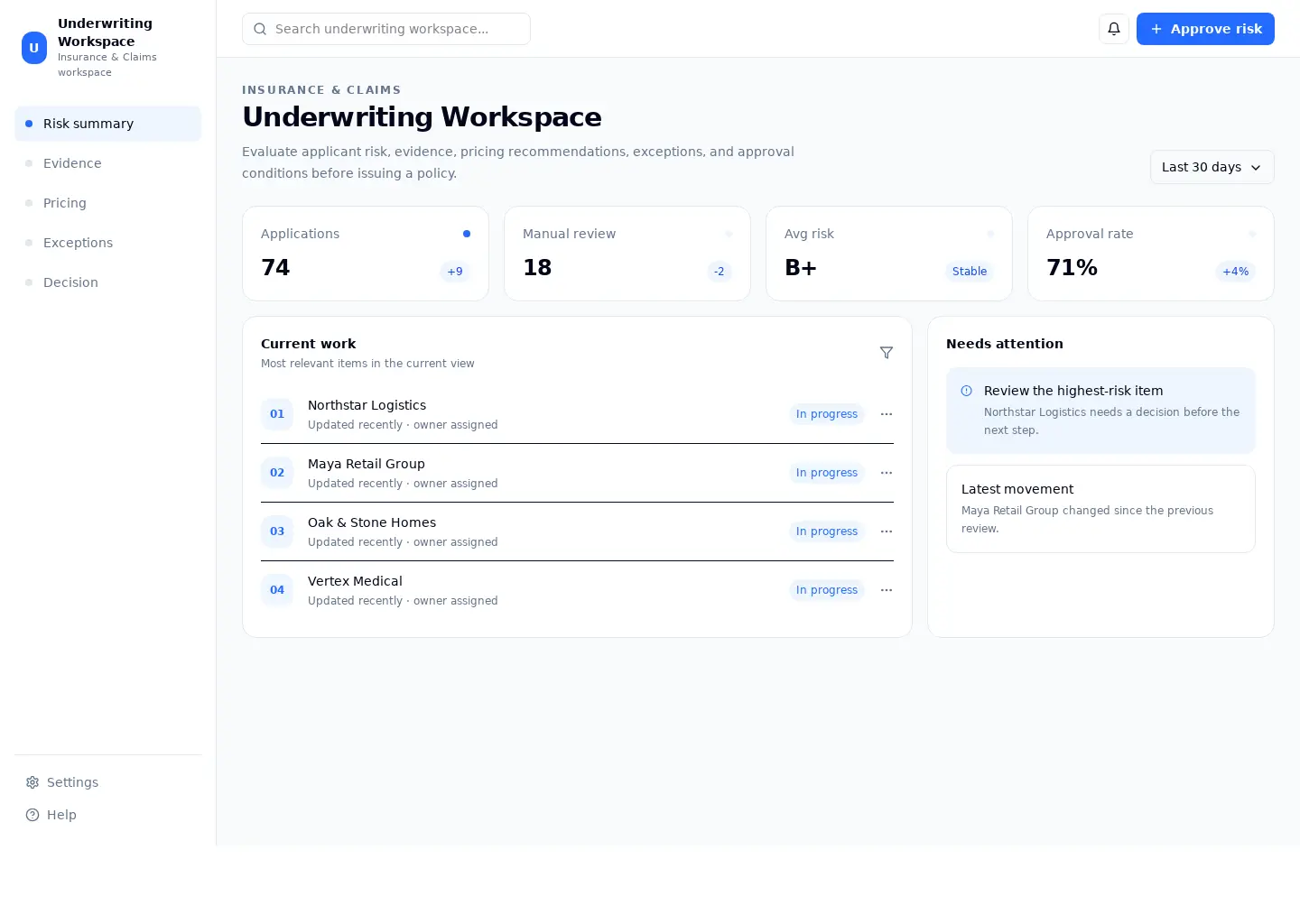Image resolution: width=1300 pixels, height=924 pixels.
Task: Click the 02 number badge
Action: pos(277,473)
